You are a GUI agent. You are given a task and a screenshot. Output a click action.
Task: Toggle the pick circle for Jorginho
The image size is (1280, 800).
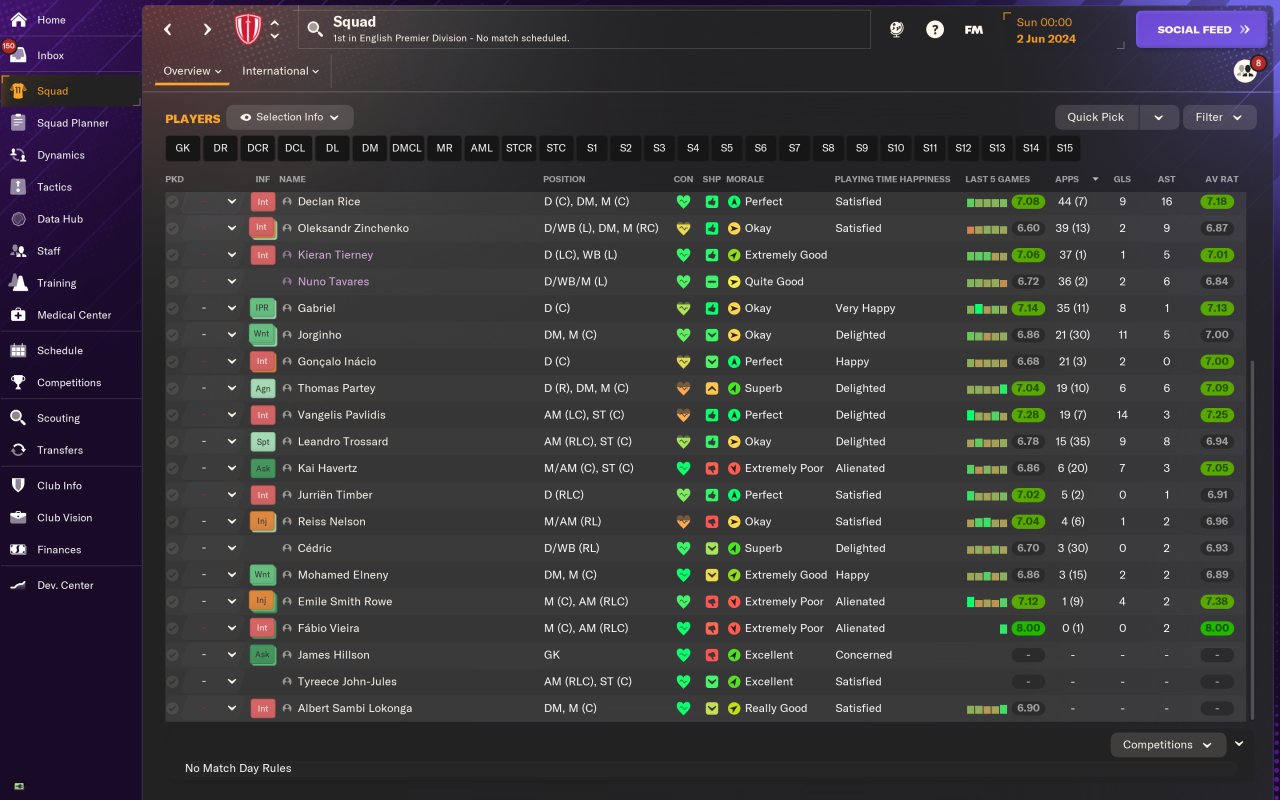[173, 335]
